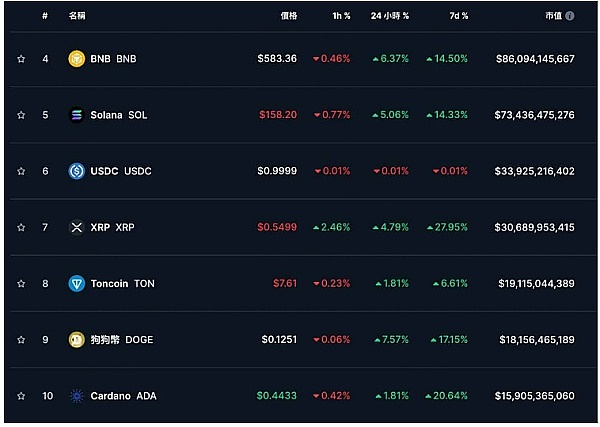Image resolution: width=600 pixels, height=427 pixels.
Task: Favorite XRP with its star
Action: click(21, 228)
